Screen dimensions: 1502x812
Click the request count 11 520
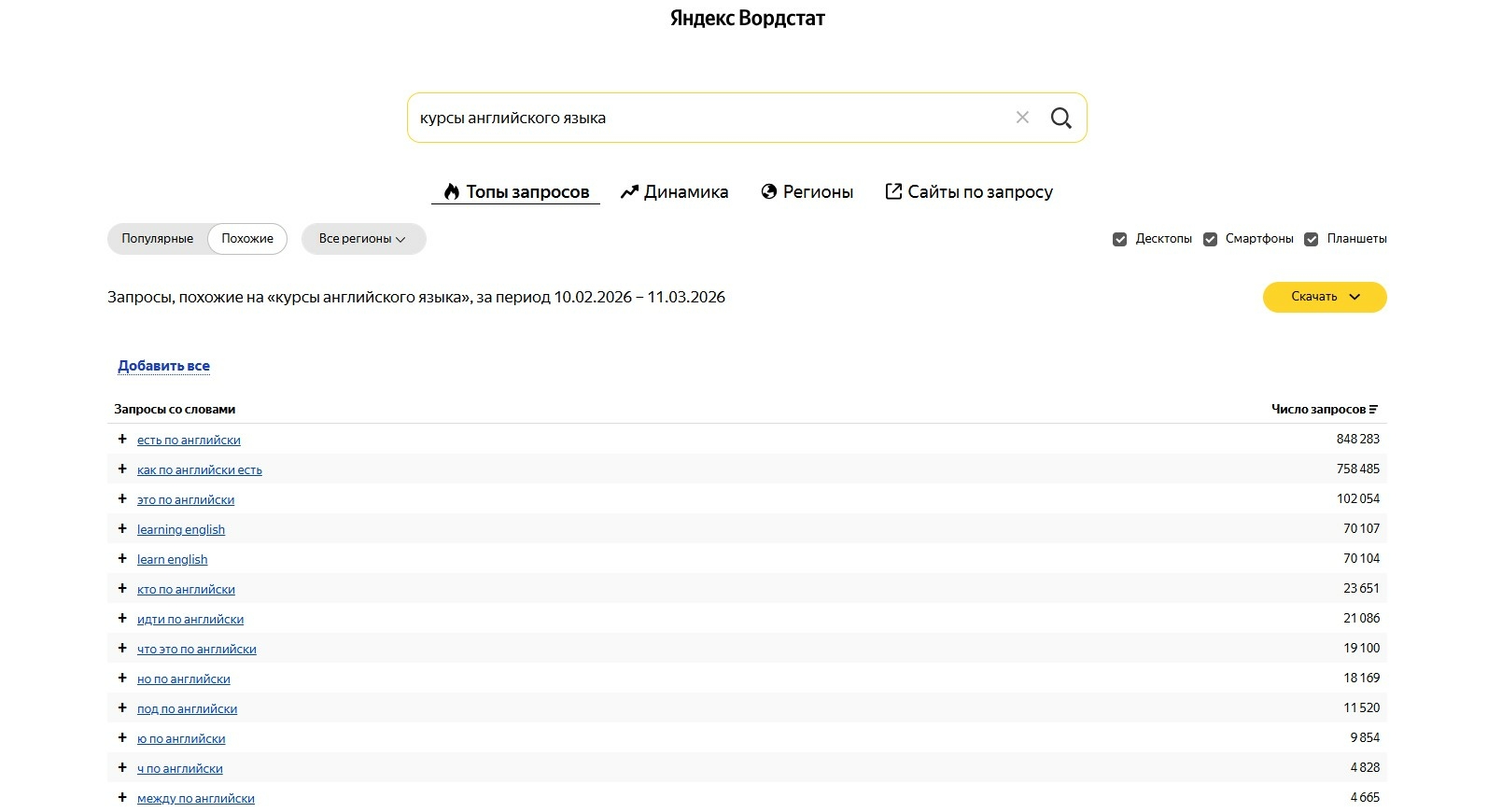point(1362,707)
